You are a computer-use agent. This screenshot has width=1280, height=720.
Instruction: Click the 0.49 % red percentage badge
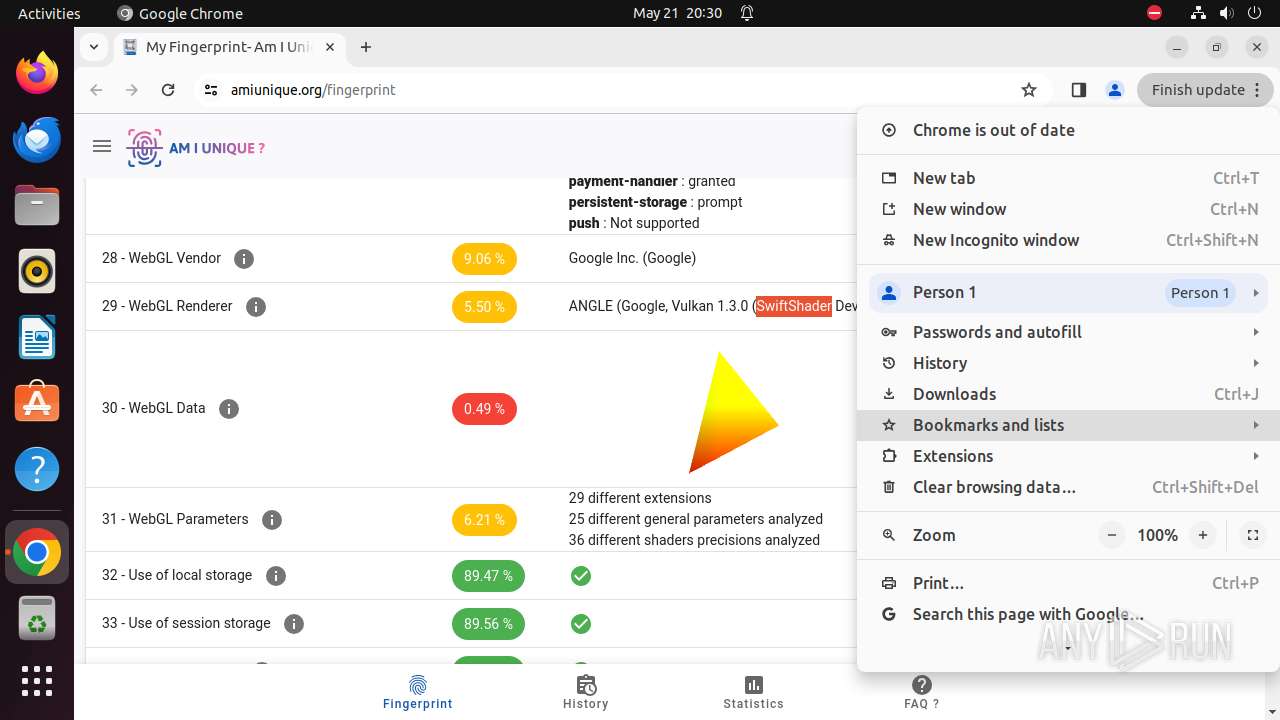point(484,409)
